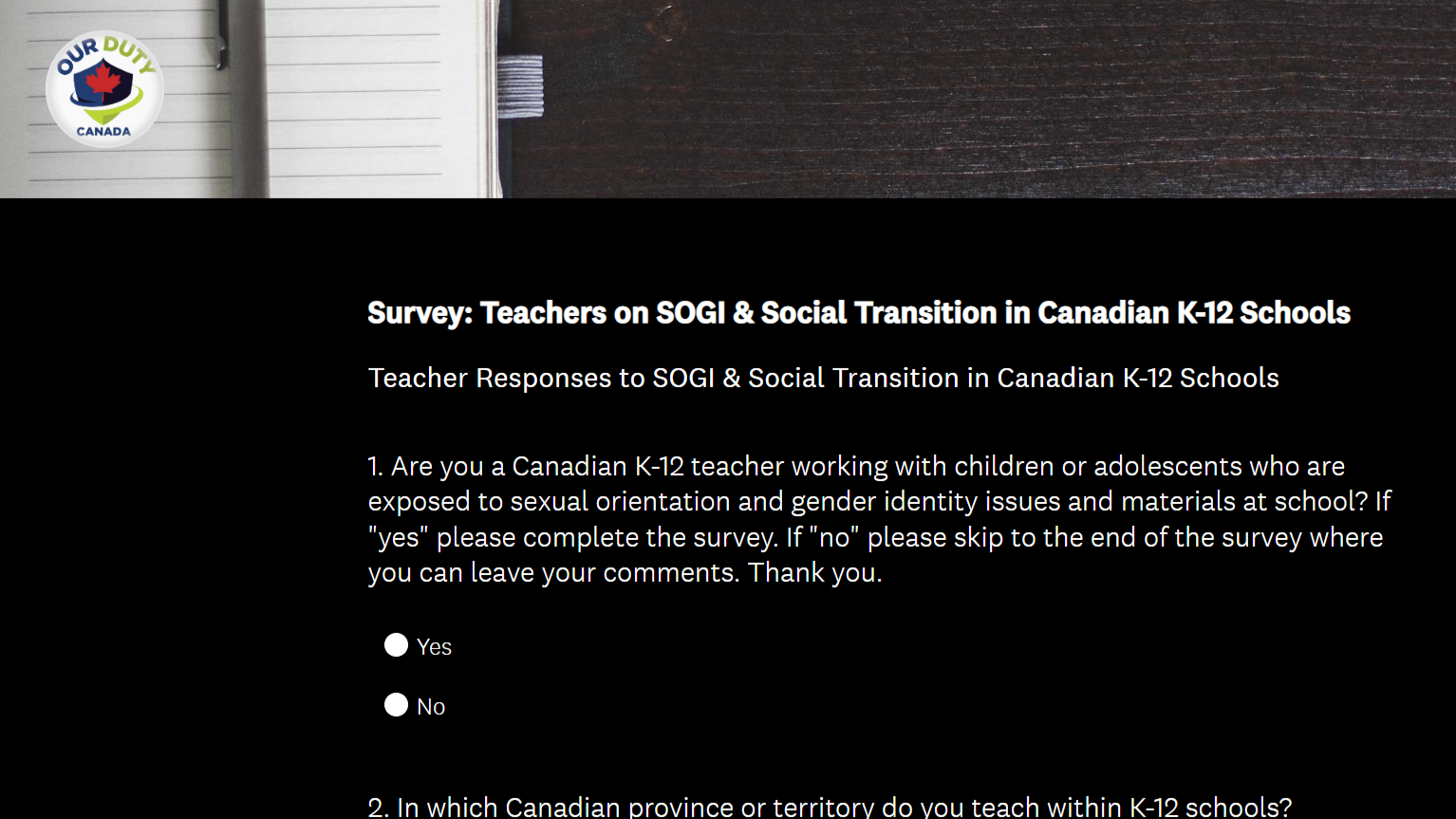The height and width of the screenshot is (819, 1456).
Task: Click question 1 about Canadian K-12 teacher
Action: click(x=880, y=519)
